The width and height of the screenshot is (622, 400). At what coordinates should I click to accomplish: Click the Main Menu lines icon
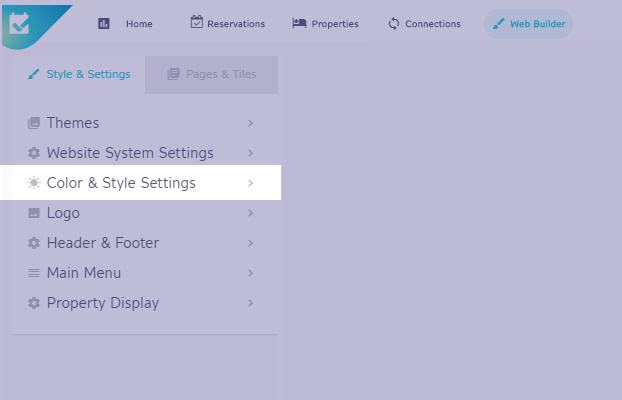pos(34,273)
